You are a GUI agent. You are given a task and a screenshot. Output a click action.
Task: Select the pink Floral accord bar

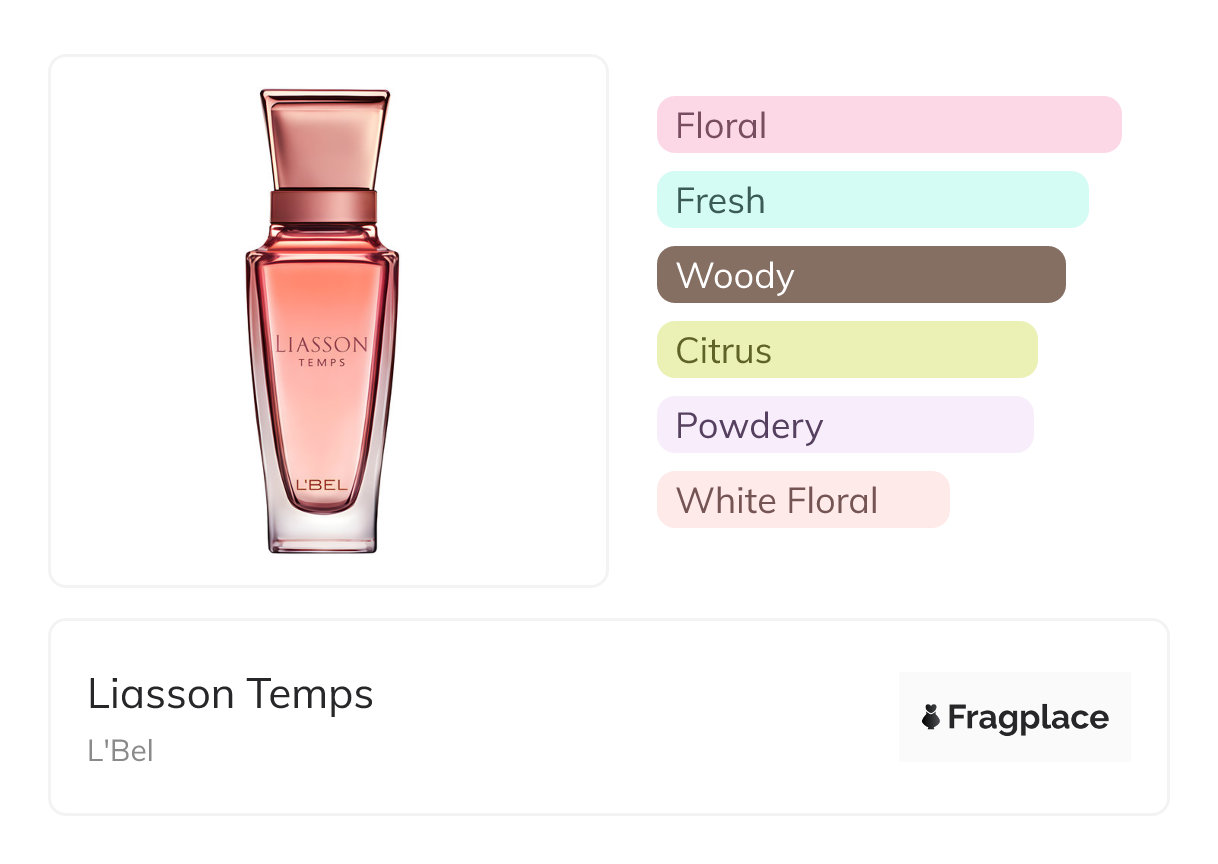click(888, 125)
